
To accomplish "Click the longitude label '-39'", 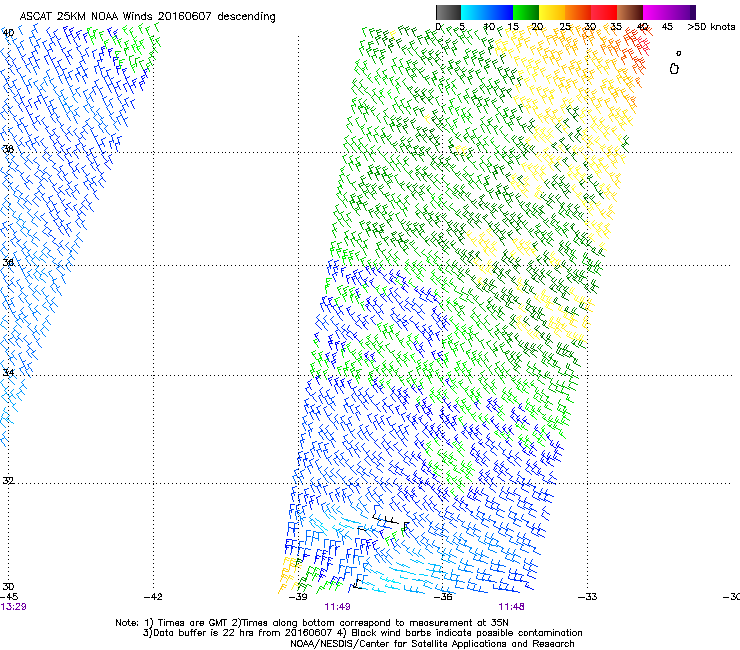I will (x=298, y=597).
